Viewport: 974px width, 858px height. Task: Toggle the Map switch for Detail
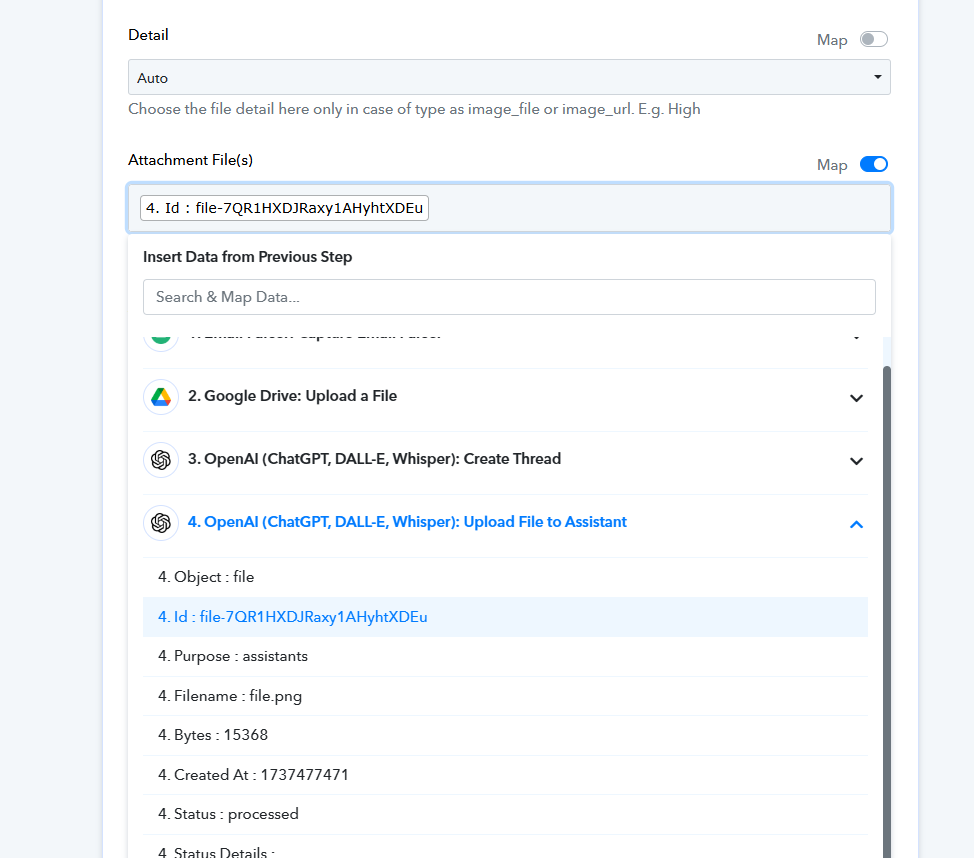873,39
